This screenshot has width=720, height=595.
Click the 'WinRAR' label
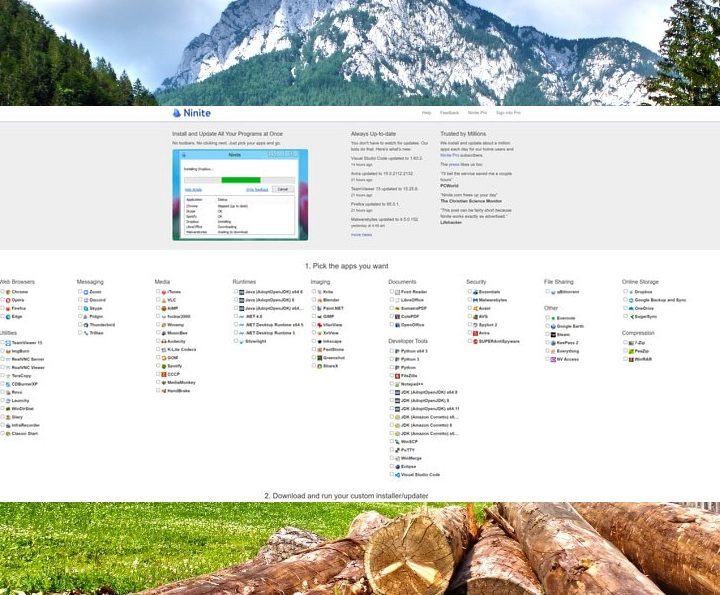tap(643, 359)
